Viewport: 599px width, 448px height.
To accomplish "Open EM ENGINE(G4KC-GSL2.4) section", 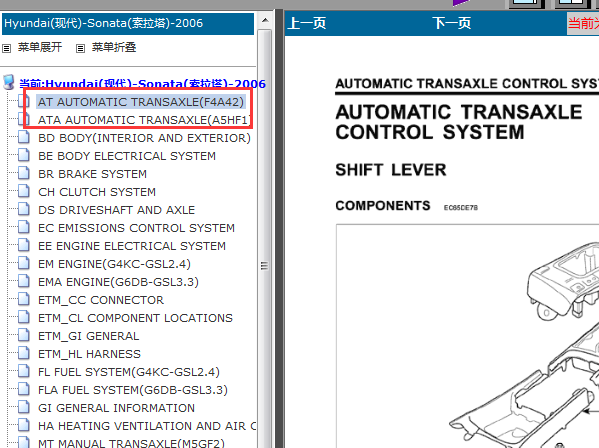I will [114, 264].
